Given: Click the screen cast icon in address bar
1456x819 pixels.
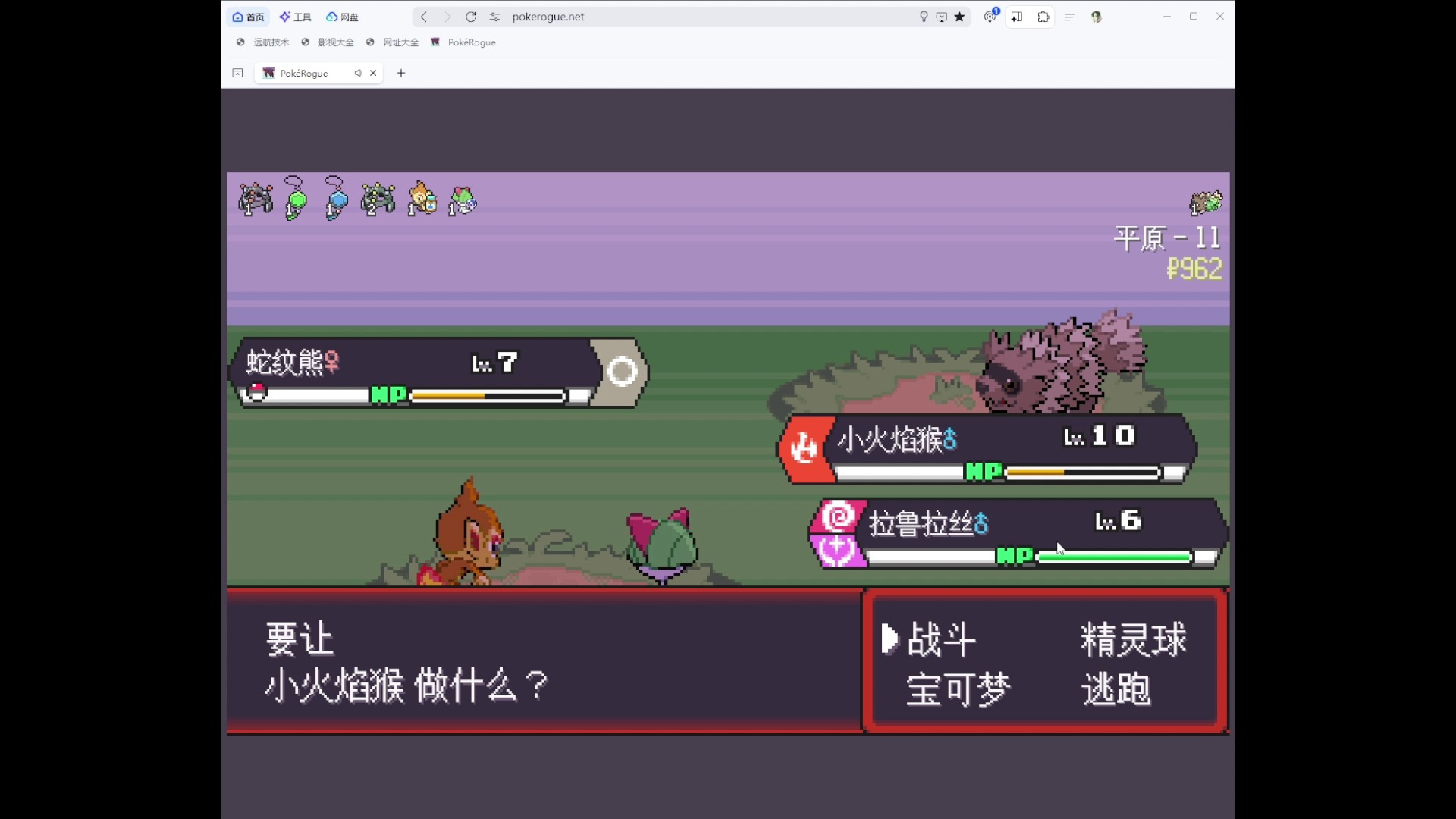Looking at the screenshot, I should (x=942, y=17).
